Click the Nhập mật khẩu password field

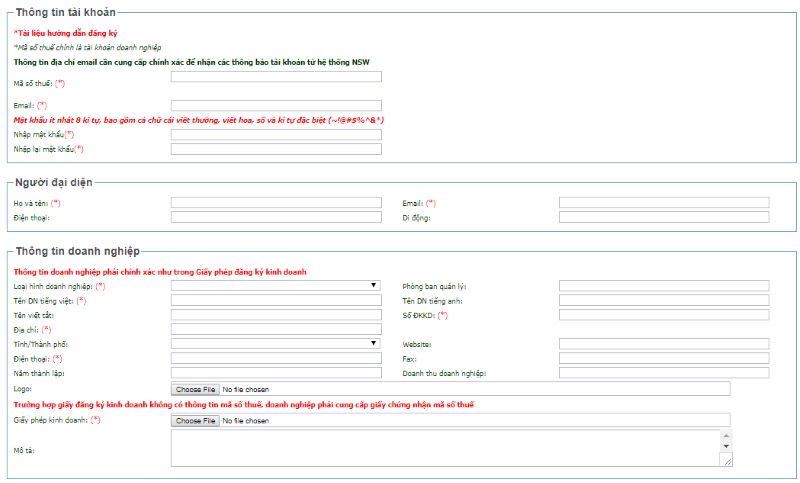point(276,135)
